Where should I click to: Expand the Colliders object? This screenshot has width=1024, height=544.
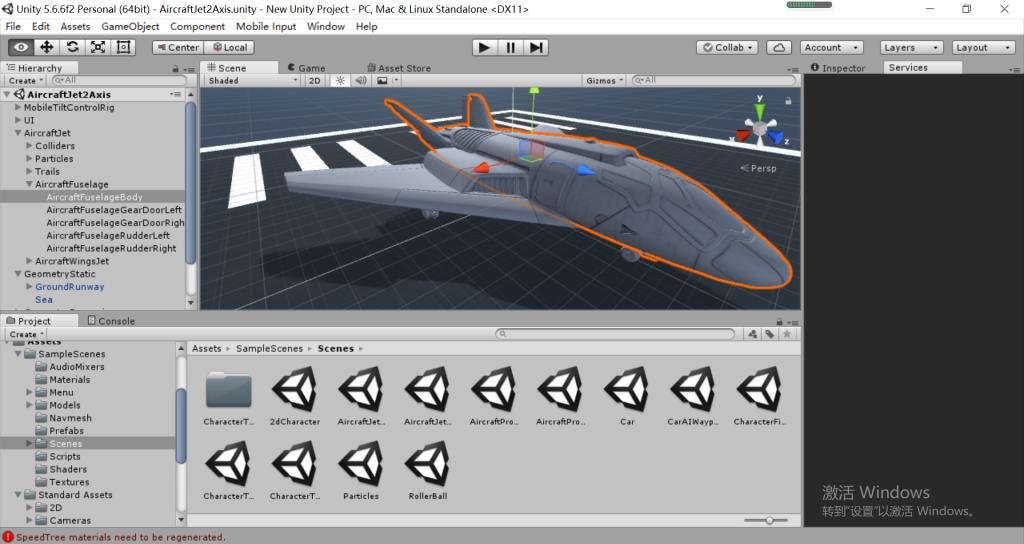[x=29, y=146]
